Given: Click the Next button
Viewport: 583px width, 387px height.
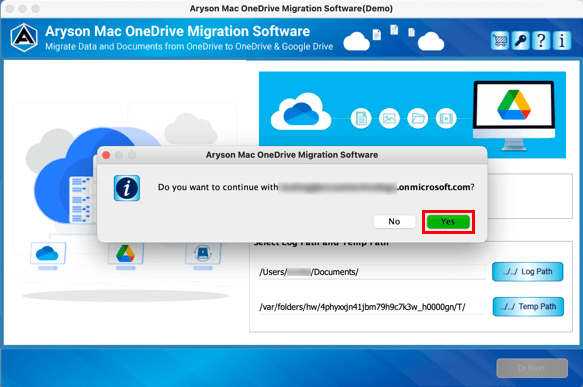Looking at the screenshot, I should [x=532, y=368].
